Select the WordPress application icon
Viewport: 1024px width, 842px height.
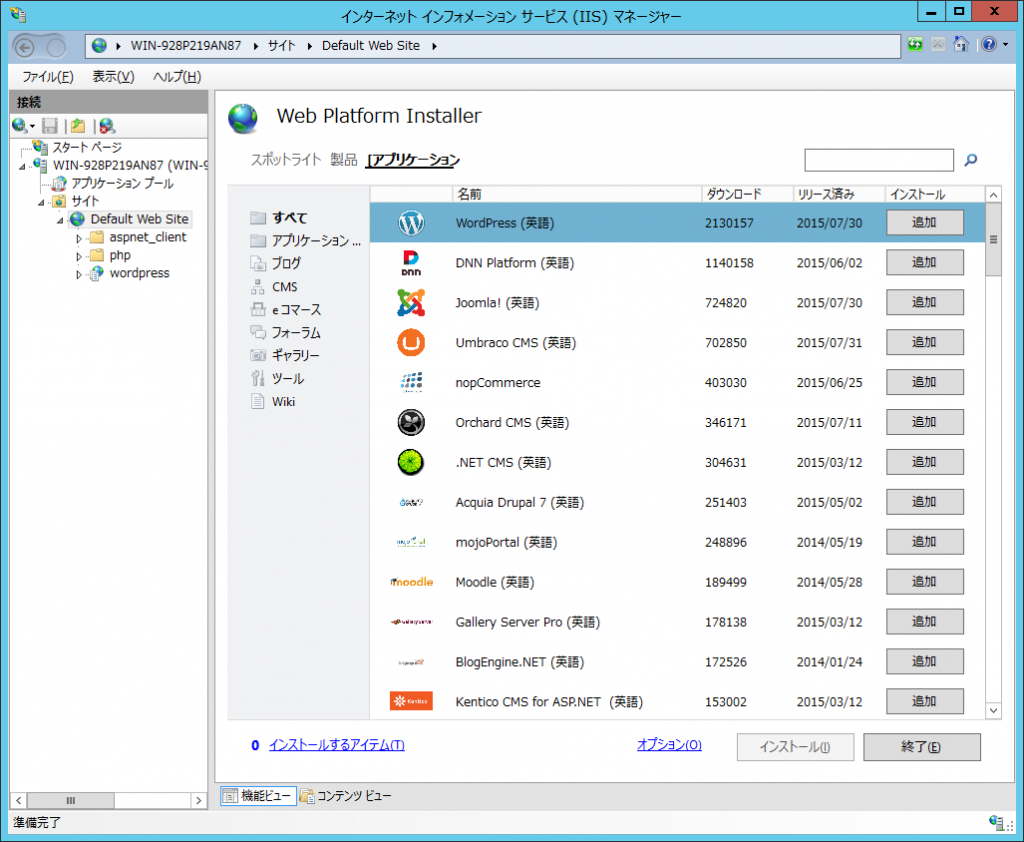[411, 222]
